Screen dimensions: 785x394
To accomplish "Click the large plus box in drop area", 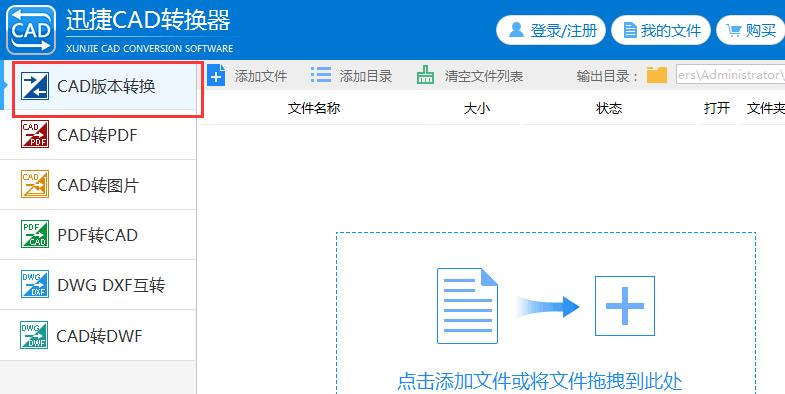I will tap(625, 306).
